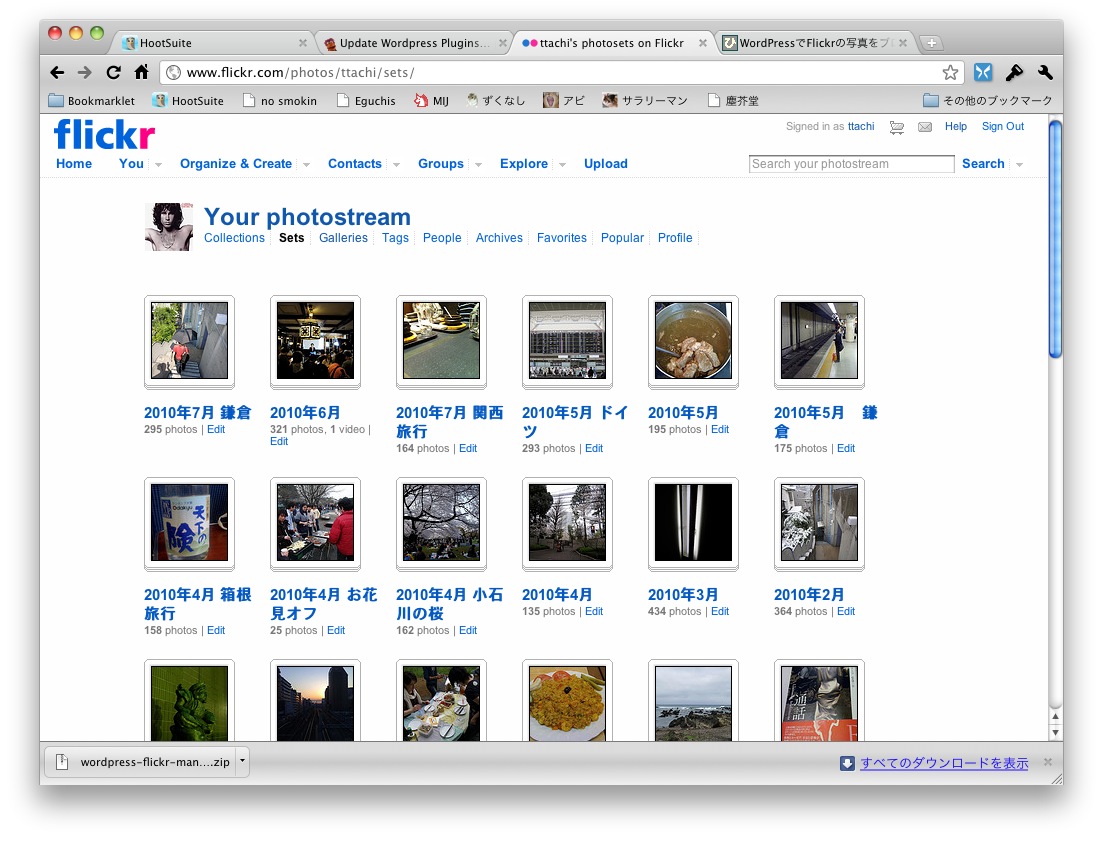
Task: Click the flickr logo
Action: point(104,134)
